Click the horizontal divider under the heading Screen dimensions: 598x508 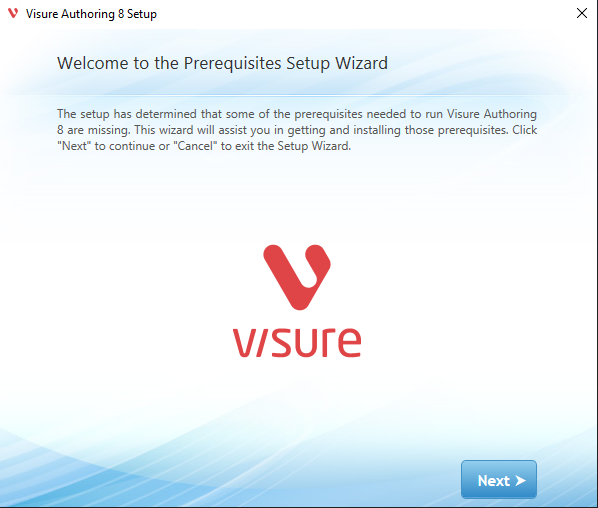tap(290, 95)
